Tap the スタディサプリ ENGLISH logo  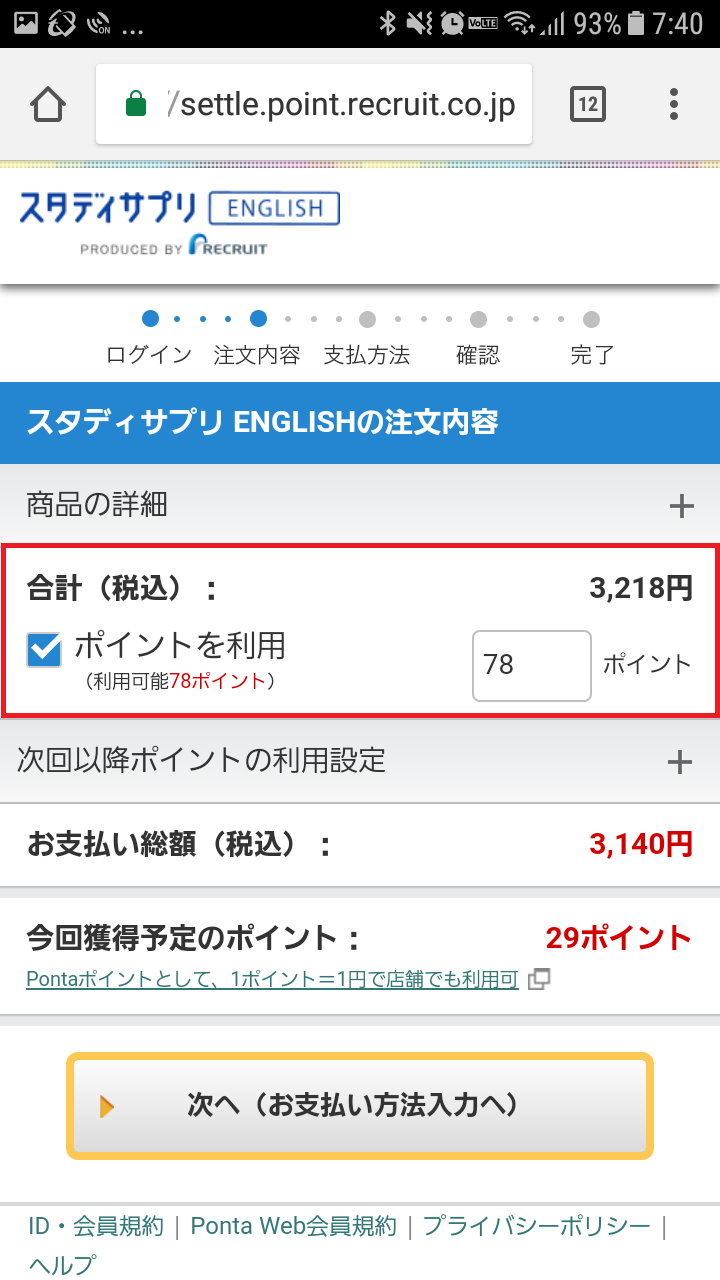(179, 222)
